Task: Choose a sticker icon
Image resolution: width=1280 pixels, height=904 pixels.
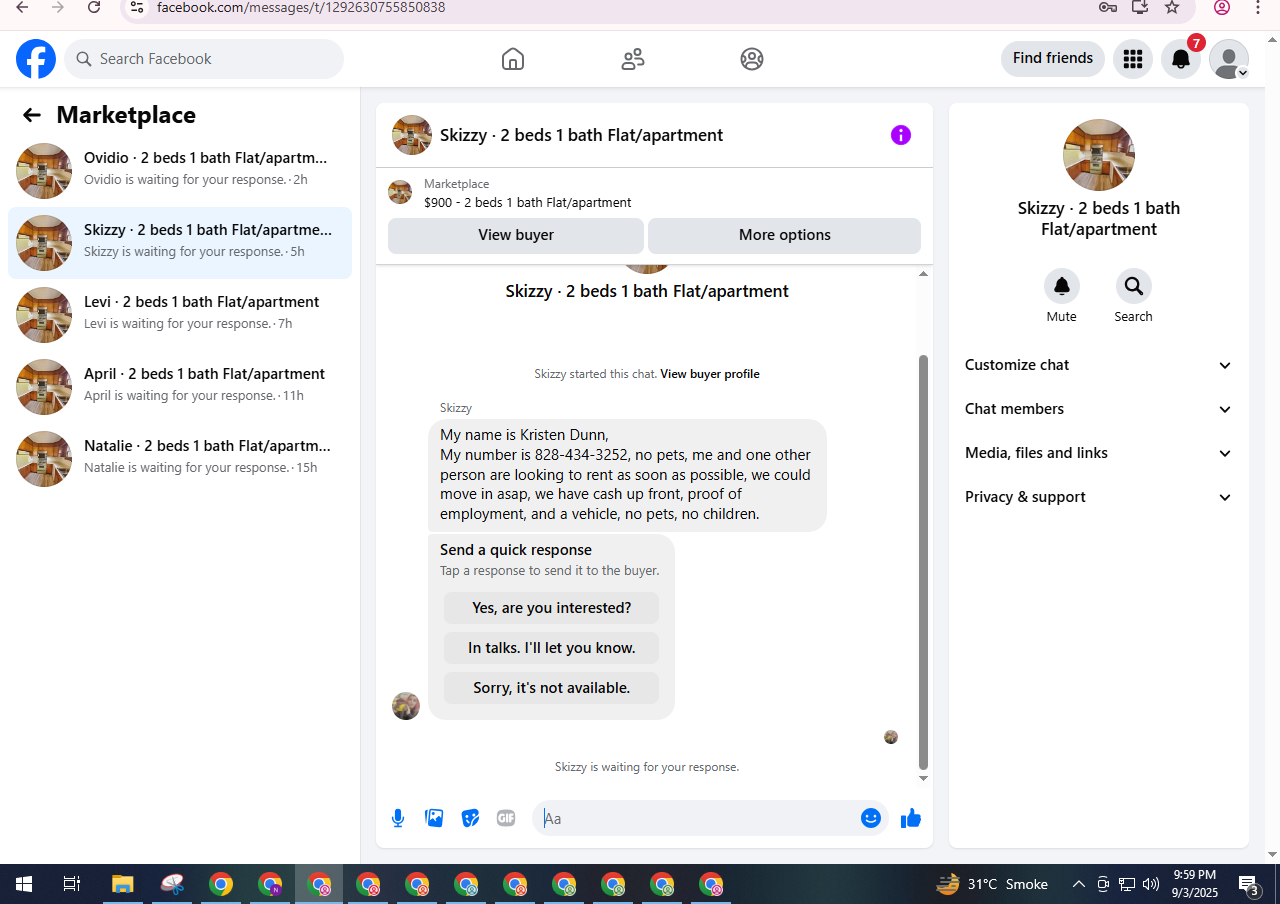Action: coord(470,818)
